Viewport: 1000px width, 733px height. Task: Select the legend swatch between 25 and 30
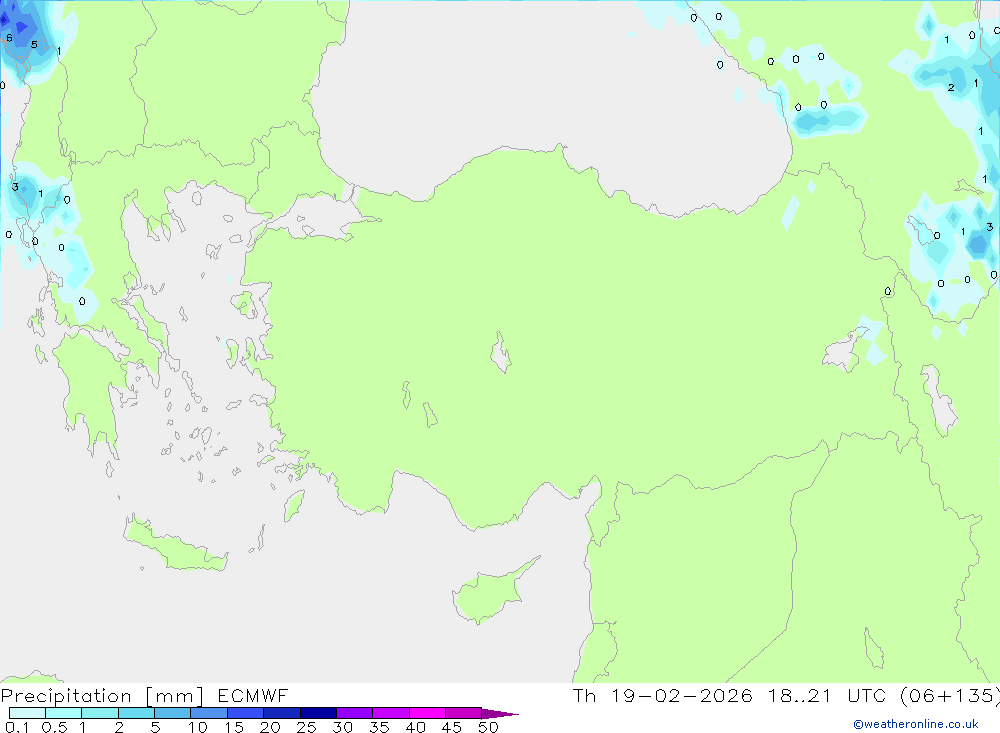318,713
